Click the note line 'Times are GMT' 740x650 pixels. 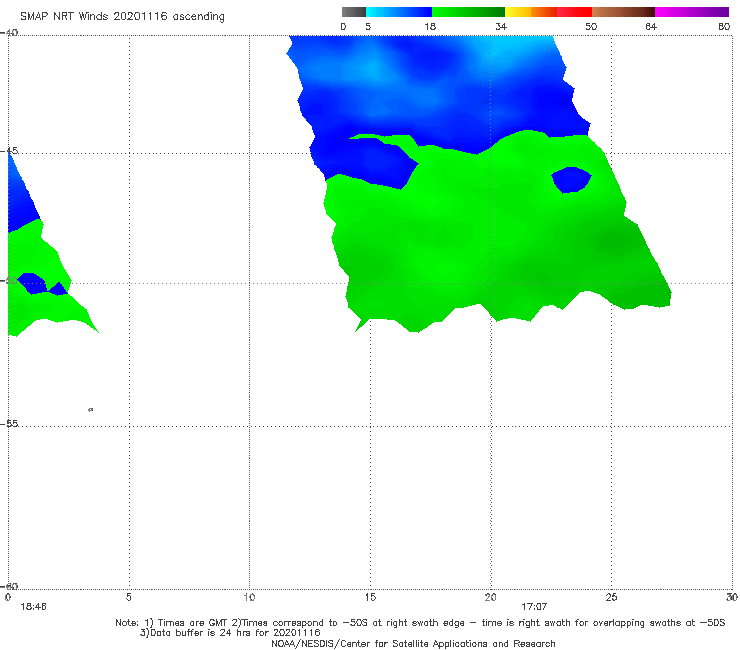point(194,623)
